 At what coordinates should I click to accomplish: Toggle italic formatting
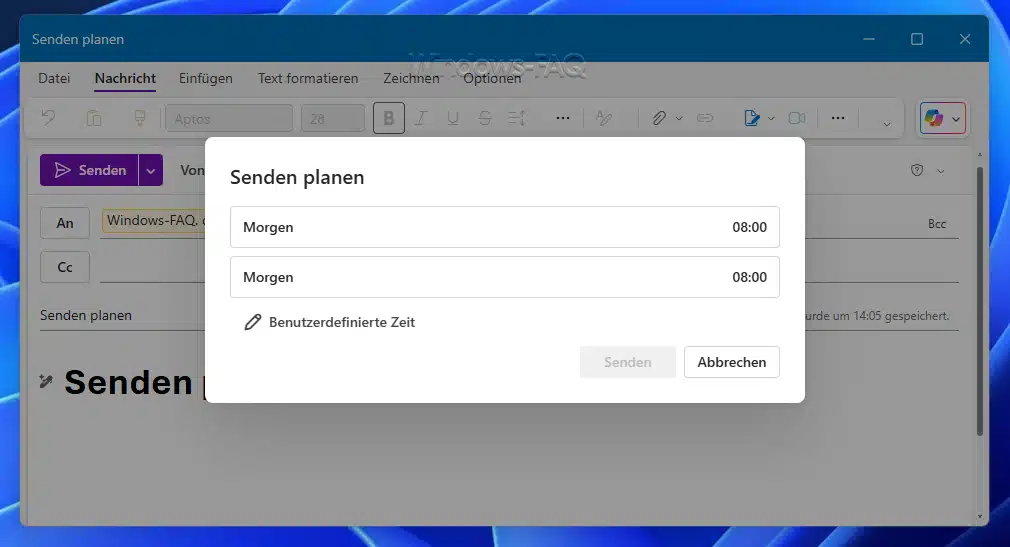[421, 118]
